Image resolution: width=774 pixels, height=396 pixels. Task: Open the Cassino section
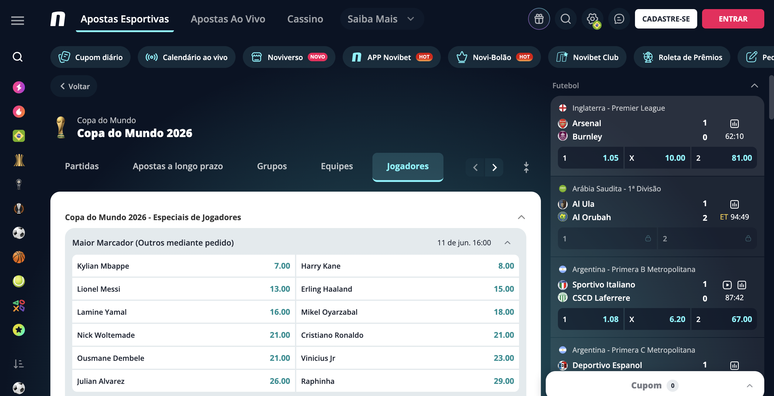tap(305, 19)
